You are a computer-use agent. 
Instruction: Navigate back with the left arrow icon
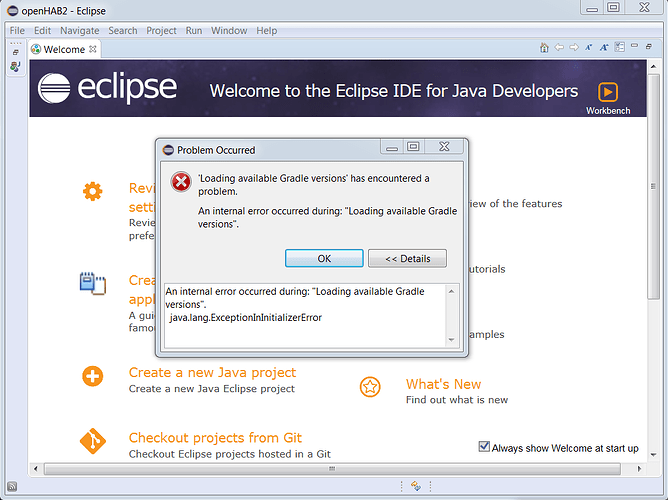(559, 47)
